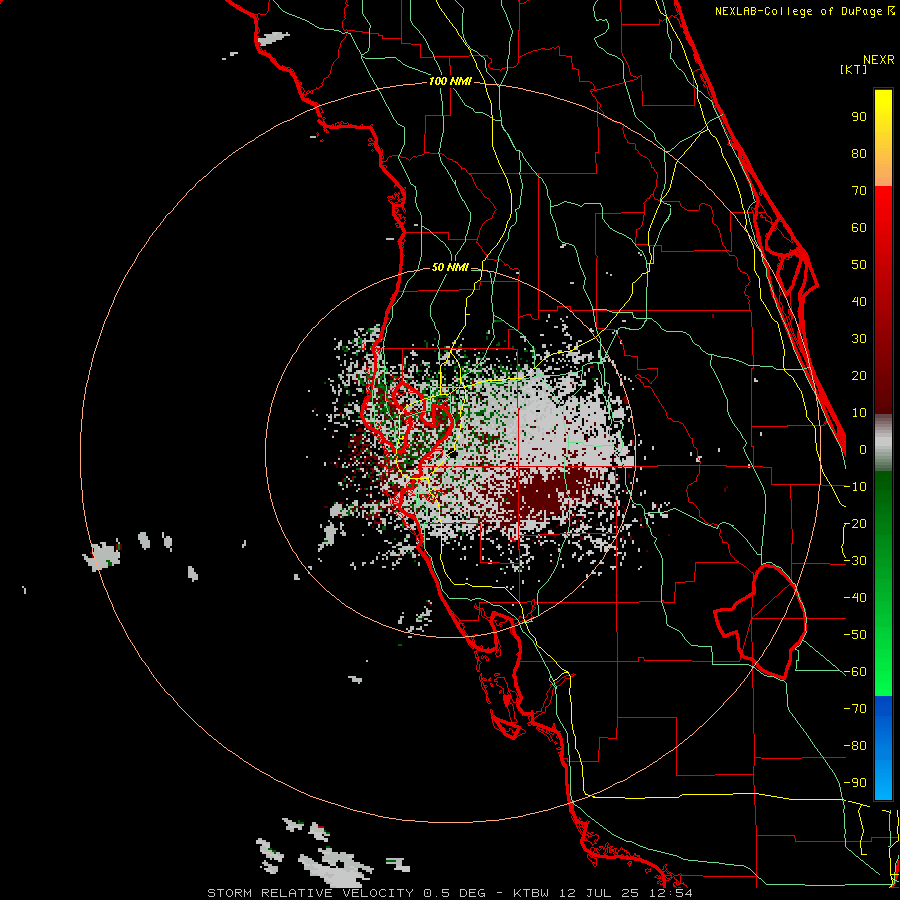Click the -80 value on velocity scale

pos(855,746)
